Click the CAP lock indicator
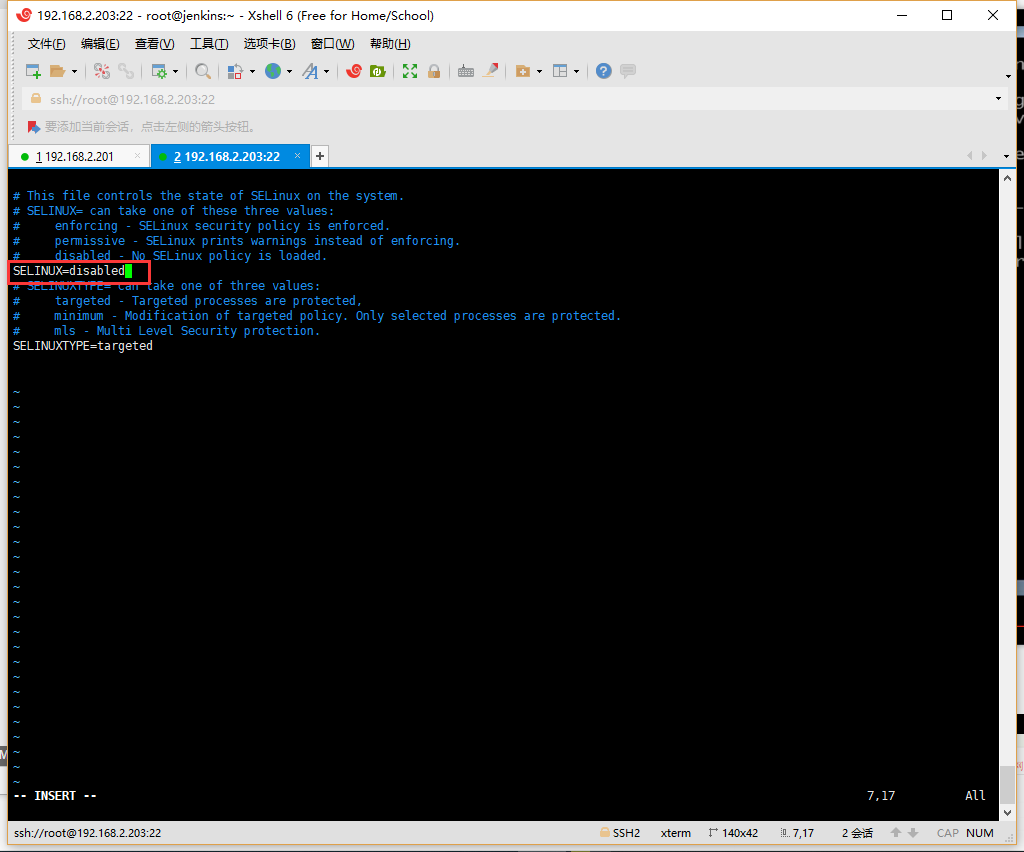The image size is (1024, 852). 948,833
